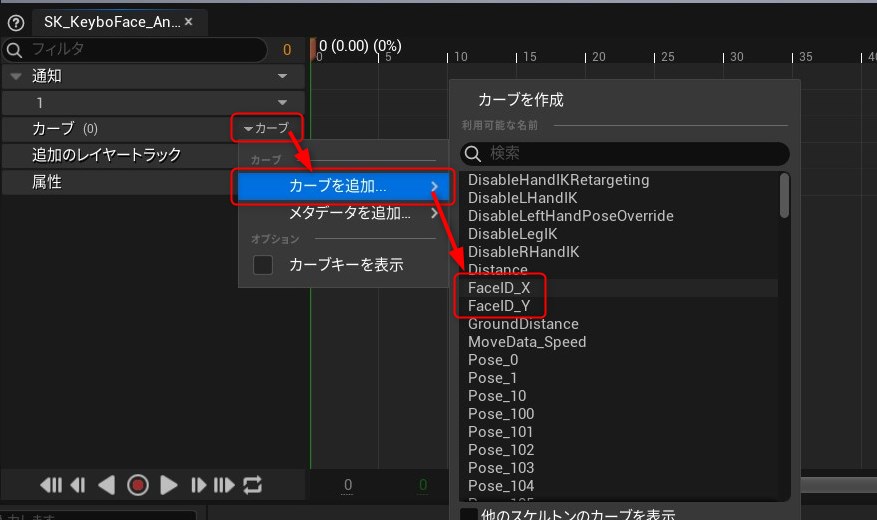Click frame 30 on timeline ruler

coord(737,57)
